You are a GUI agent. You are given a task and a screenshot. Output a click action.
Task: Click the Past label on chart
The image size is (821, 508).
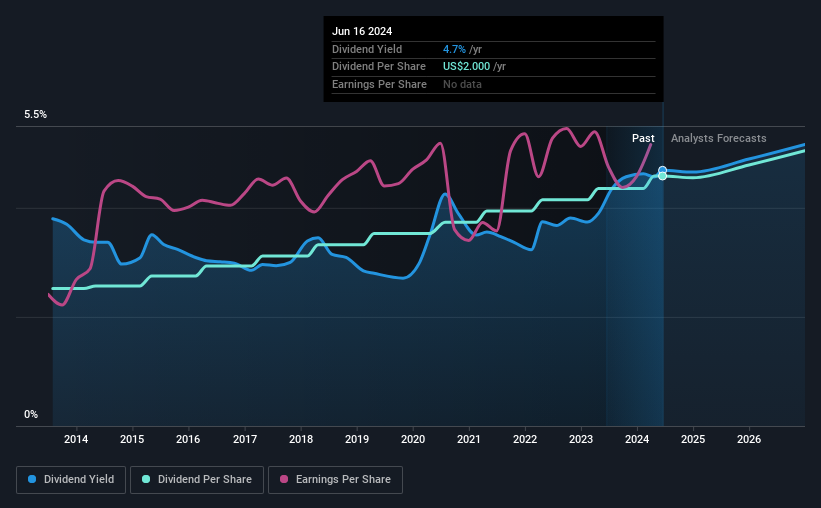pyautogui.click(x=643, y=138)
